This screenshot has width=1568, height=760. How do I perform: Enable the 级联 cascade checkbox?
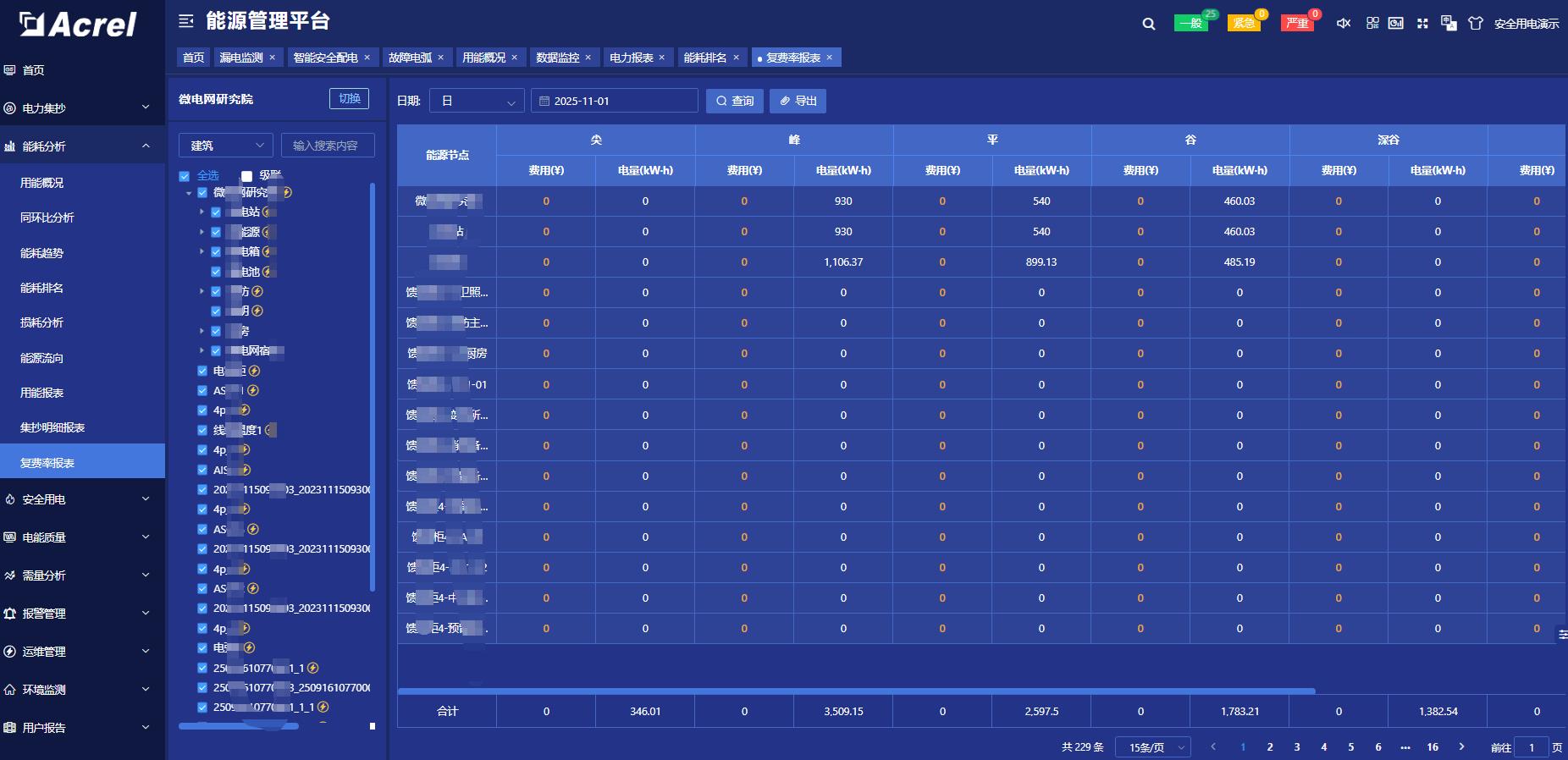point(246,176)
